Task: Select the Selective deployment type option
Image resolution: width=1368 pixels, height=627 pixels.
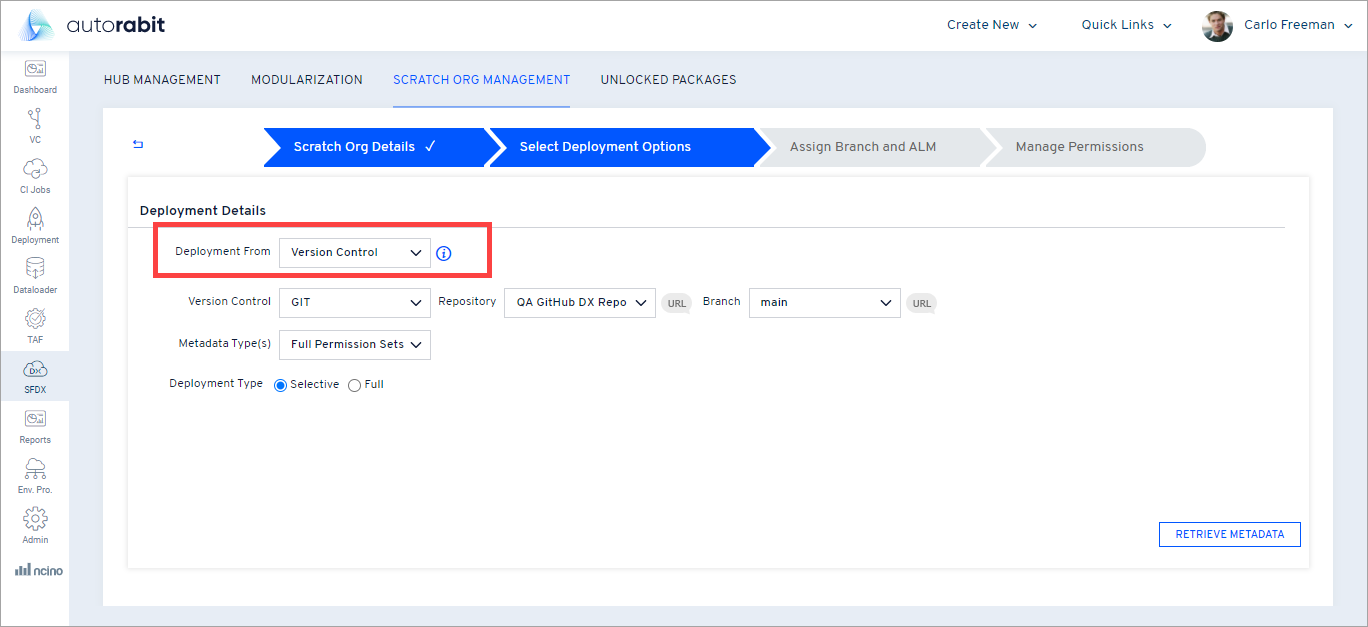Action: [x=280, y=384]
